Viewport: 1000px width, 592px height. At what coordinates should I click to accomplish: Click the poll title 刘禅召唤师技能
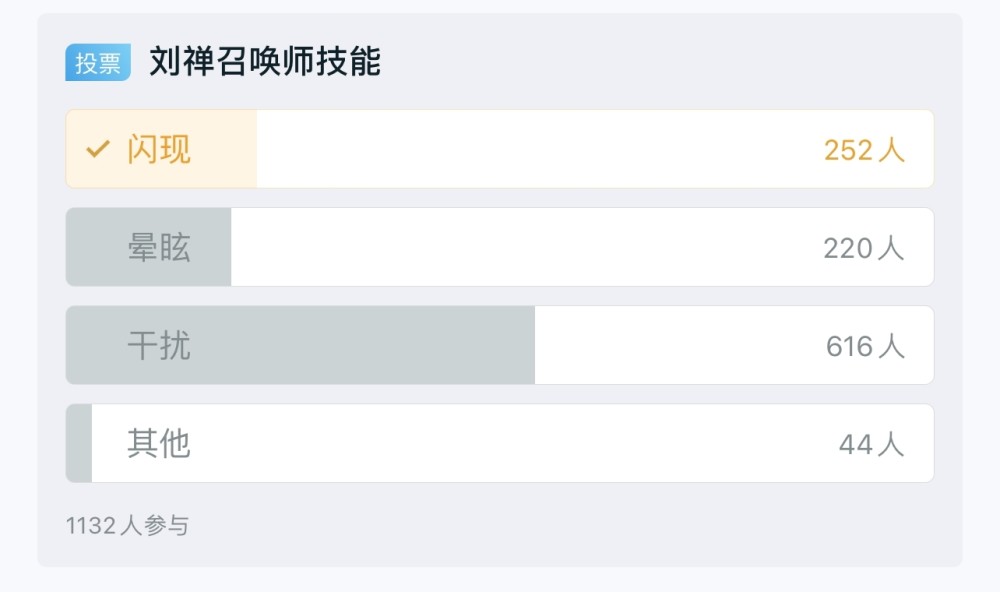265,62
